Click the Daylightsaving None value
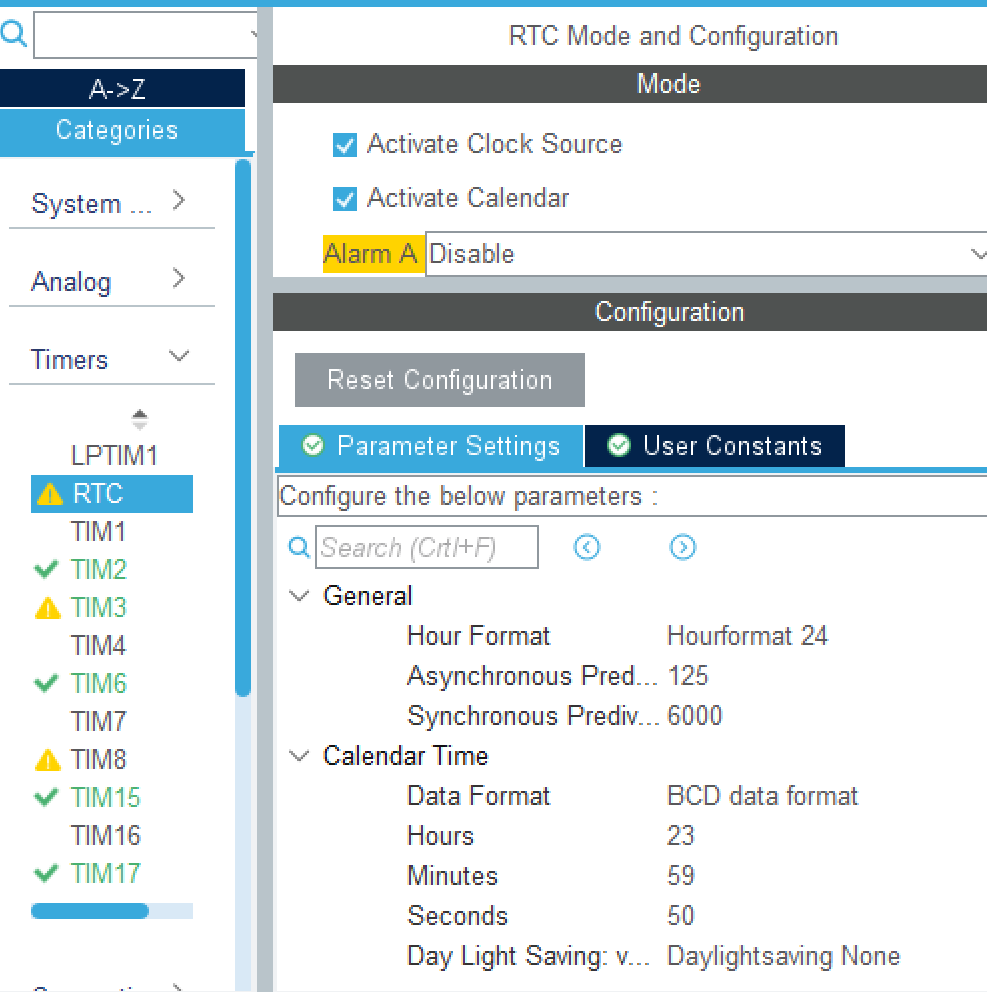The image size is (987, 992). [783, 956]
